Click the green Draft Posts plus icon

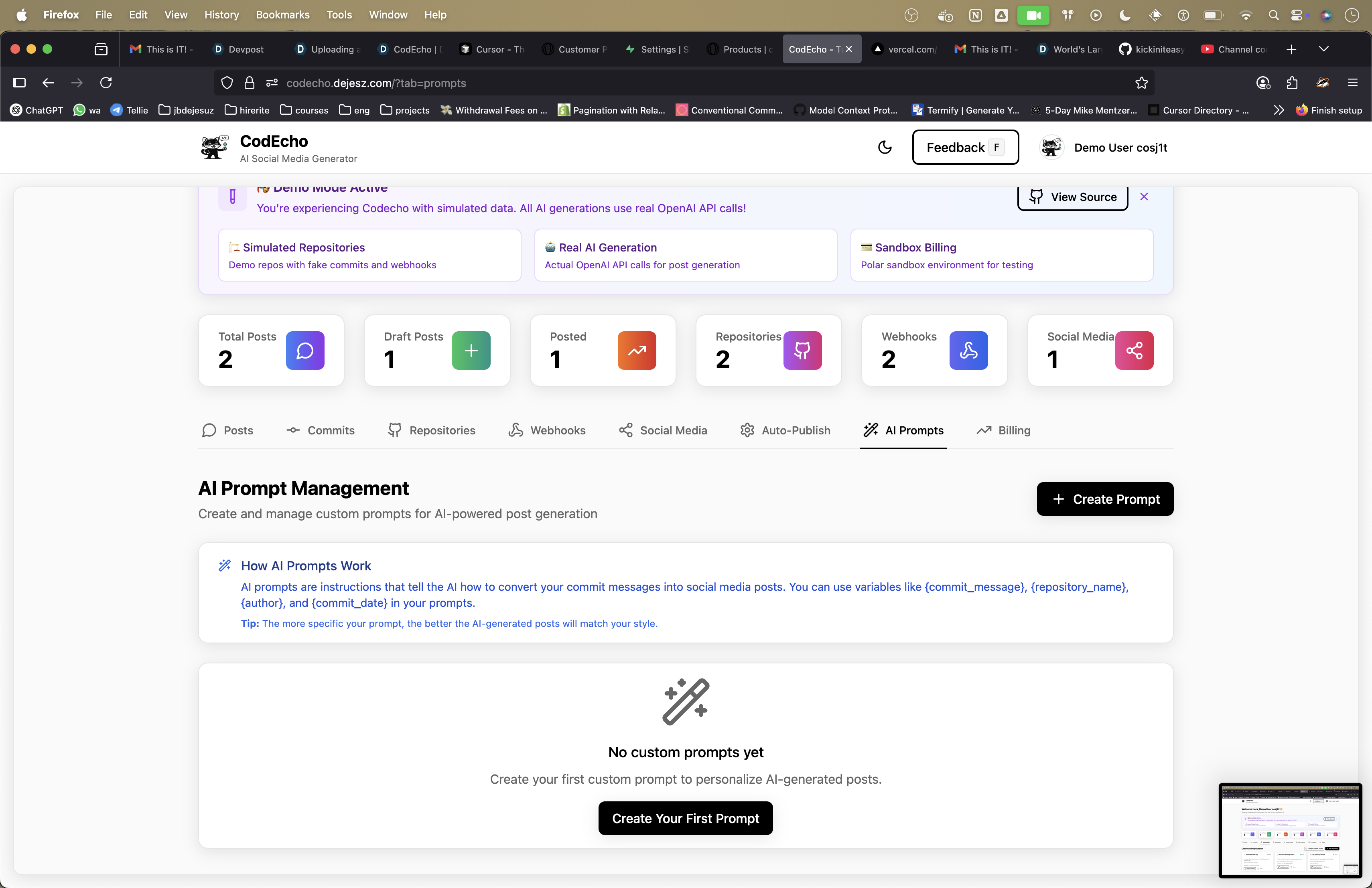pyautogui.click(x=471, y=351)
